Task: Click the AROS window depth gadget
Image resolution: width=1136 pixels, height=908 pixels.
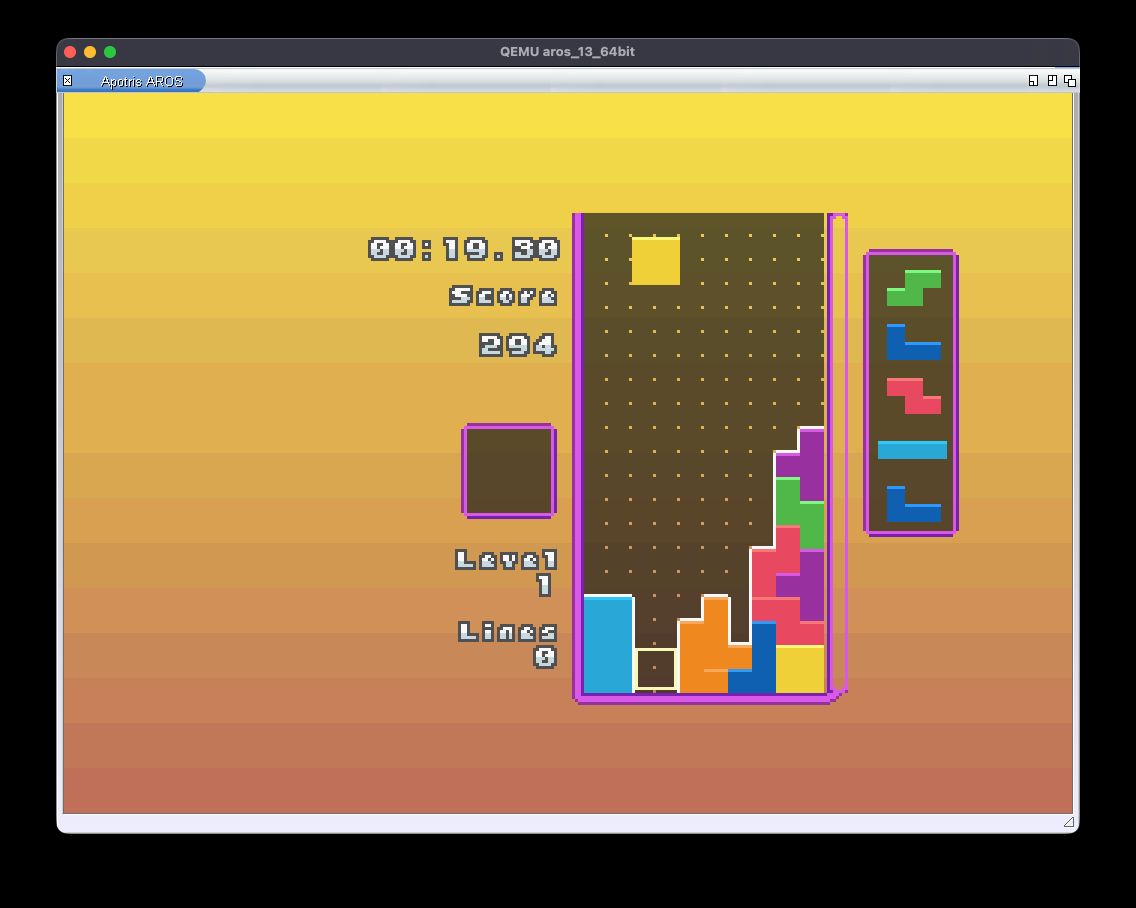Action: (x=1069, y=80)
